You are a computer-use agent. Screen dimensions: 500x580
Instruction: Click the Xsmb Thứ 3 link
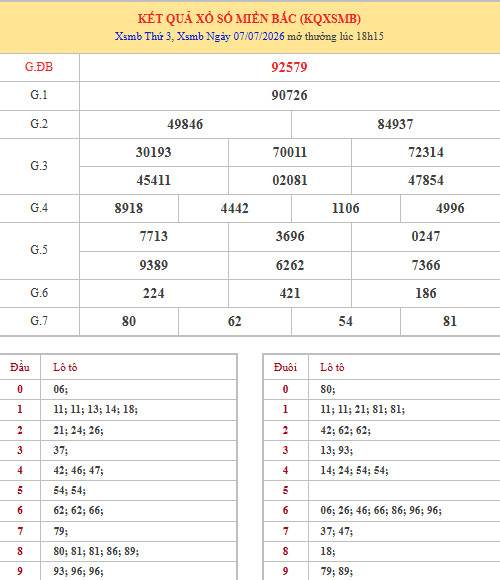pos(143,36)
